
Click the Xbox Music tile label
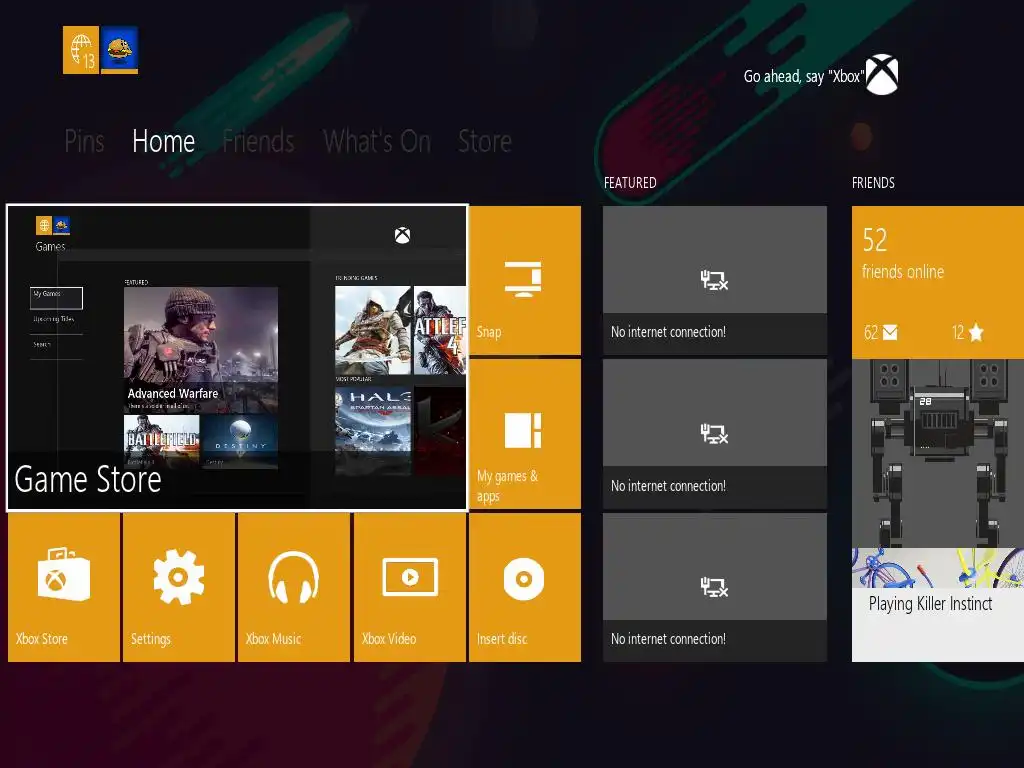click(274, 639)
